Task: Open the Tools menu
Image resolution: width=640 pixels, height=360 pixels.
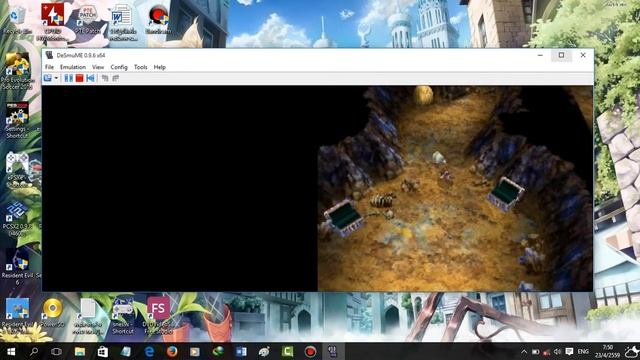Action: 140,67
